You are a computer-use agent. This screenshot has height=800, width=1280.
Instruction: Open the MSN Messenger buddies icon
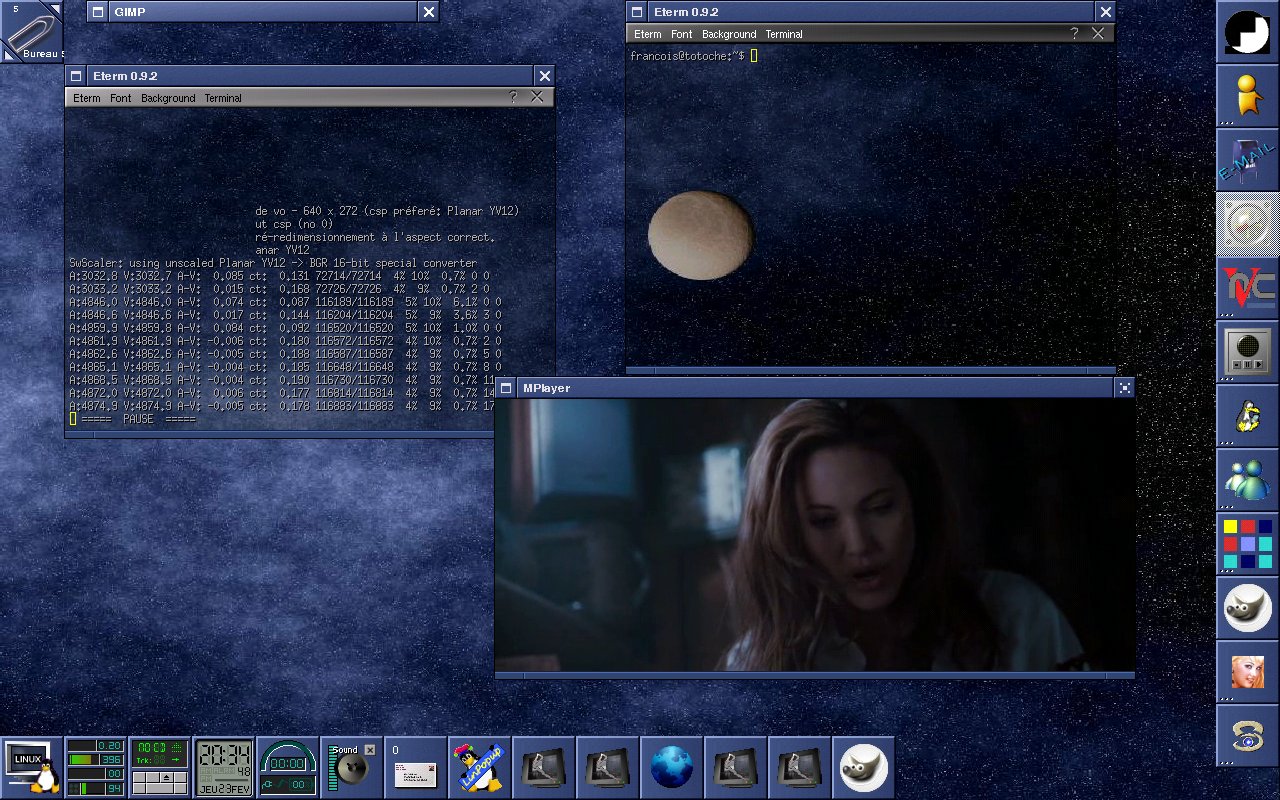[1247, 480]
